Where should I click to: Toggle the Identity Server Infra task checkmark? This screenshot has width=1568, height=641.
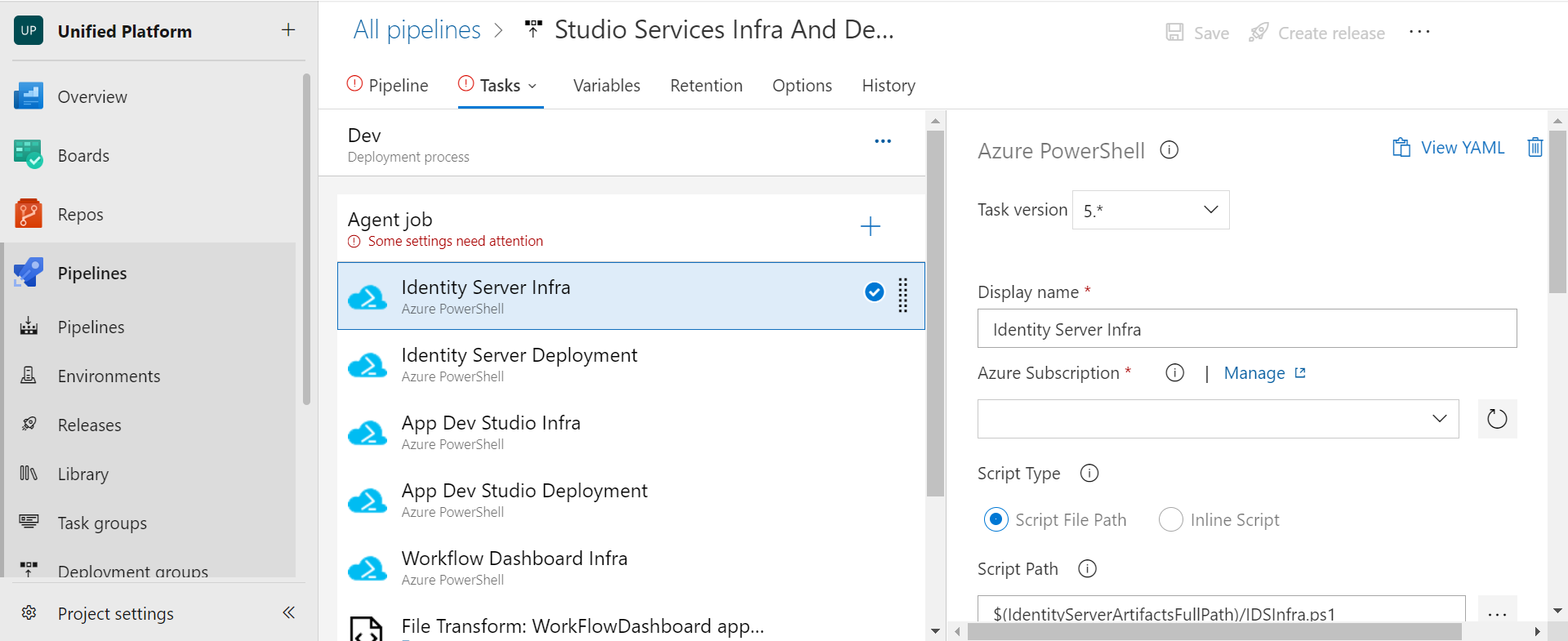(x=874, y=292)
